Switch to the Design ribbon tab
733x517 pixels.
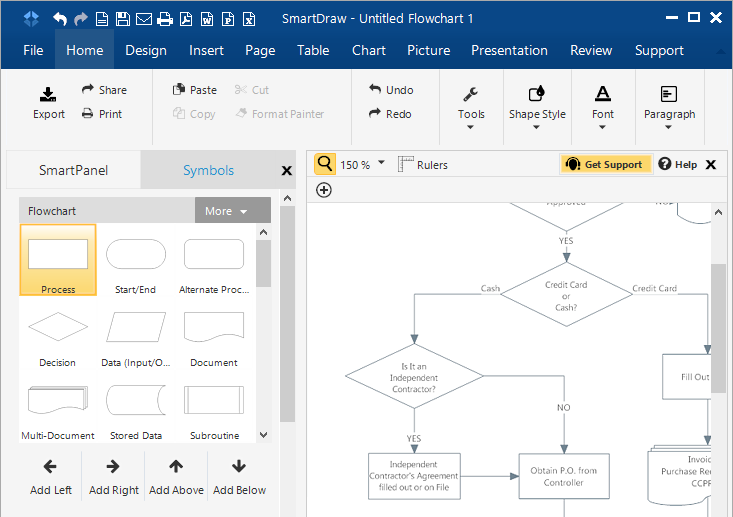click(146, 50)
